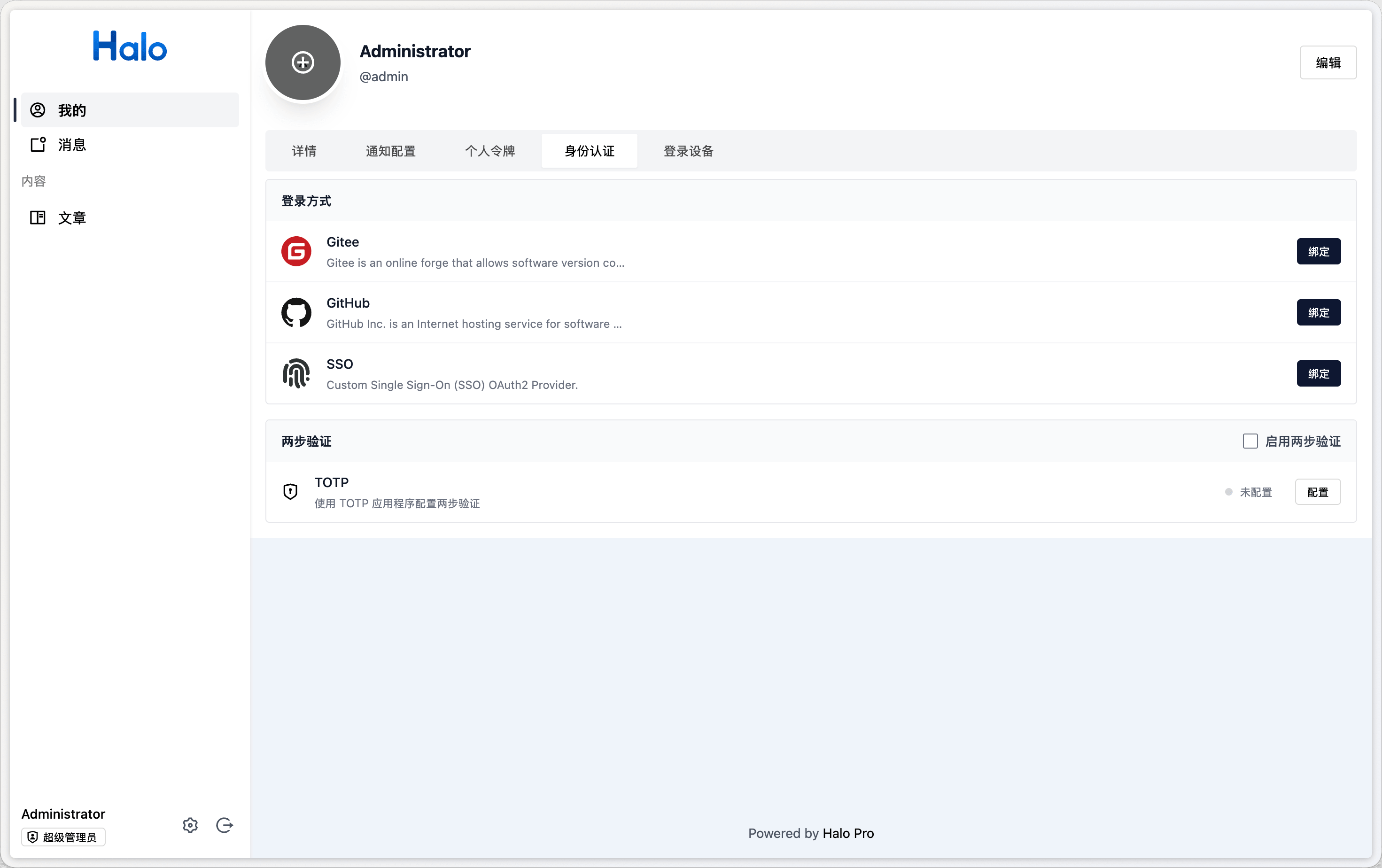Viewport: 1382px width, 868px height.
Task: Upload avatar via the plus circle
Action: [303, 62]
